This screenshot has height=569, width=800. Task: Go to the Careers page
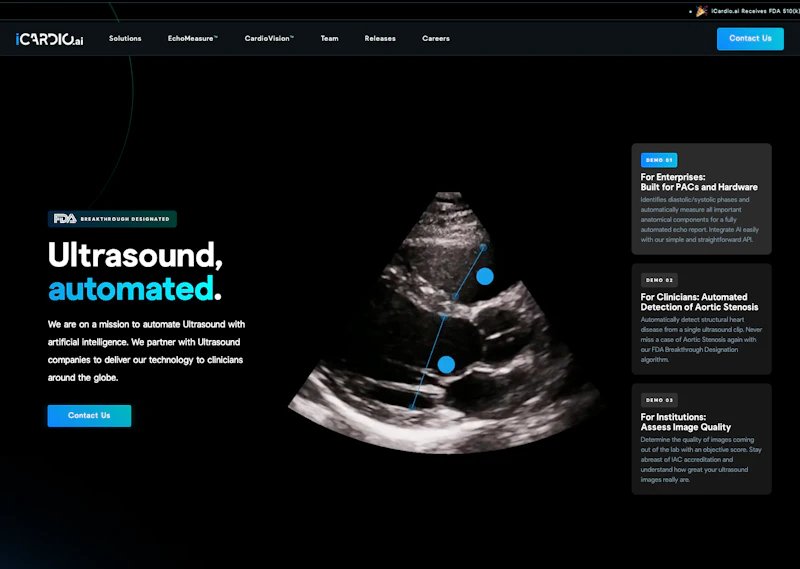click(436, 38)
